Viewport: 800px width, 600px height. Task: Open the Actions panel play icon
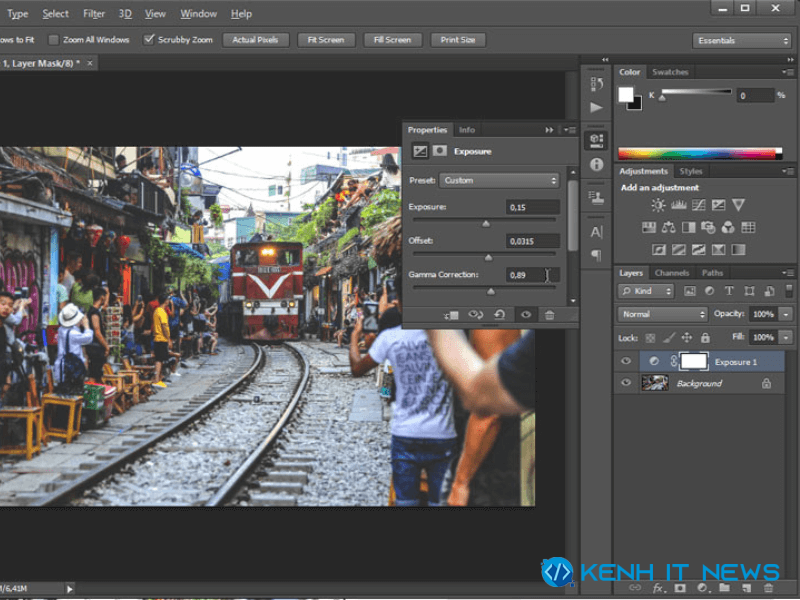pos(596,107)
